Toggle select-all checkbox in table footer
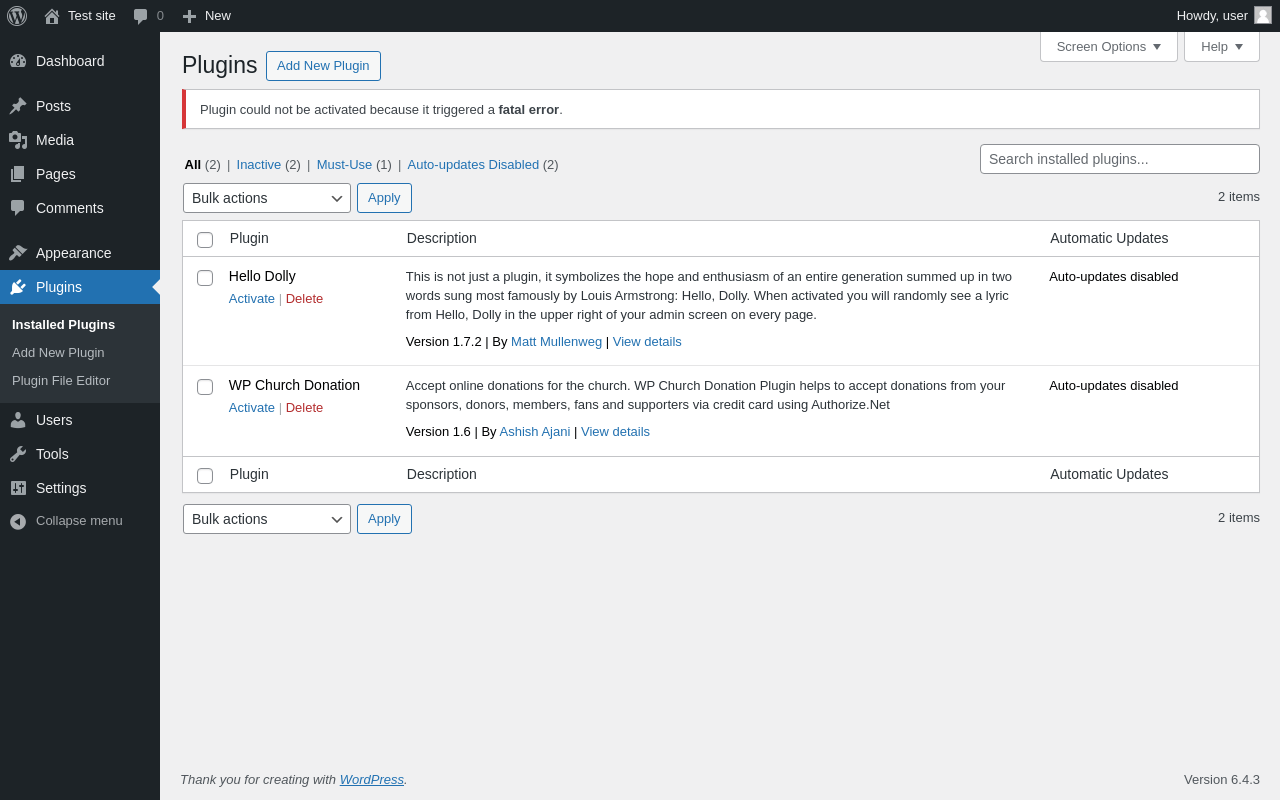Screen dimensions: 1280x800 205,476
